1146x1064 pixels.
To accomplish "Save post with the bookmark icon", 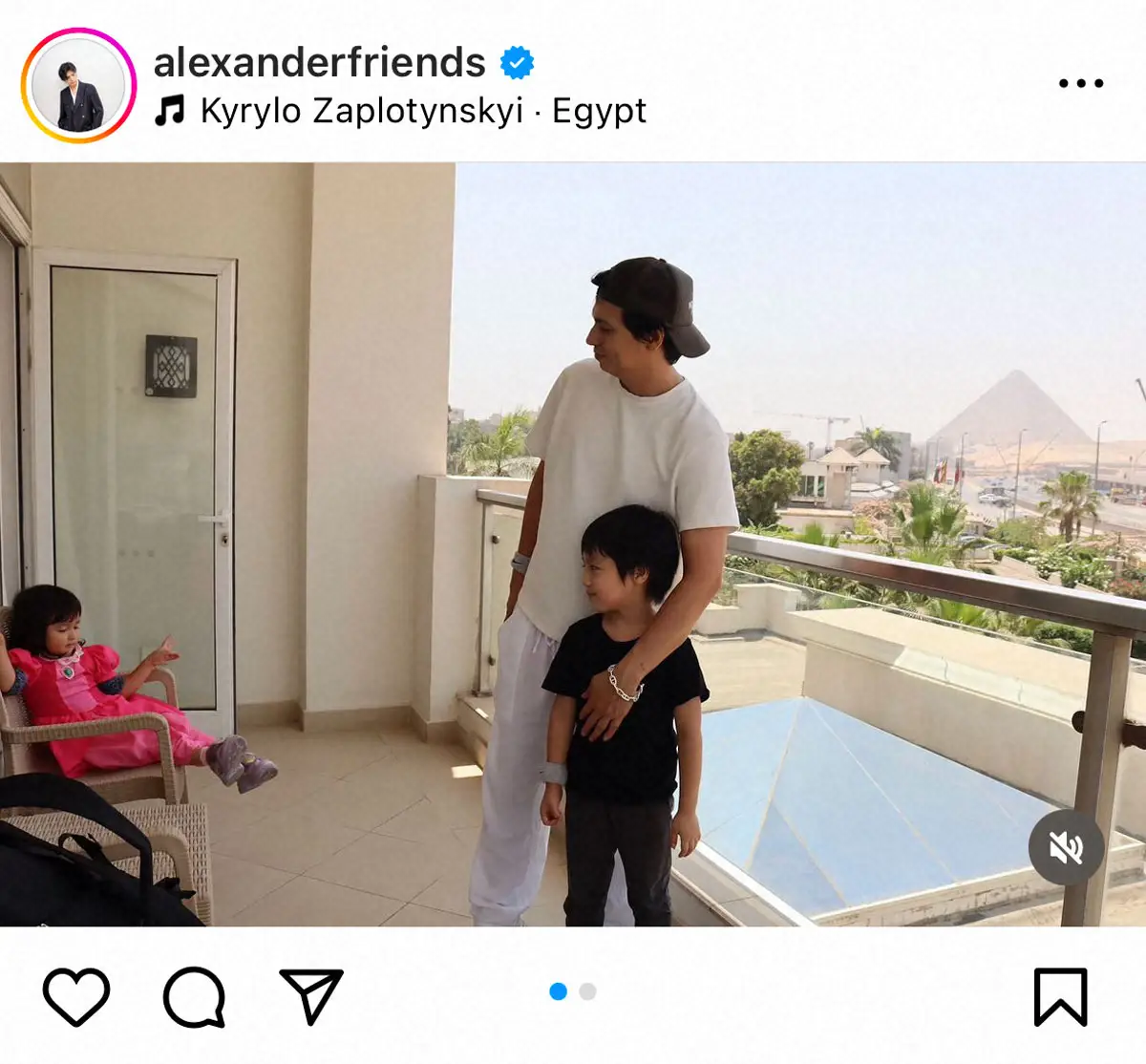I will pos(1061,997).
